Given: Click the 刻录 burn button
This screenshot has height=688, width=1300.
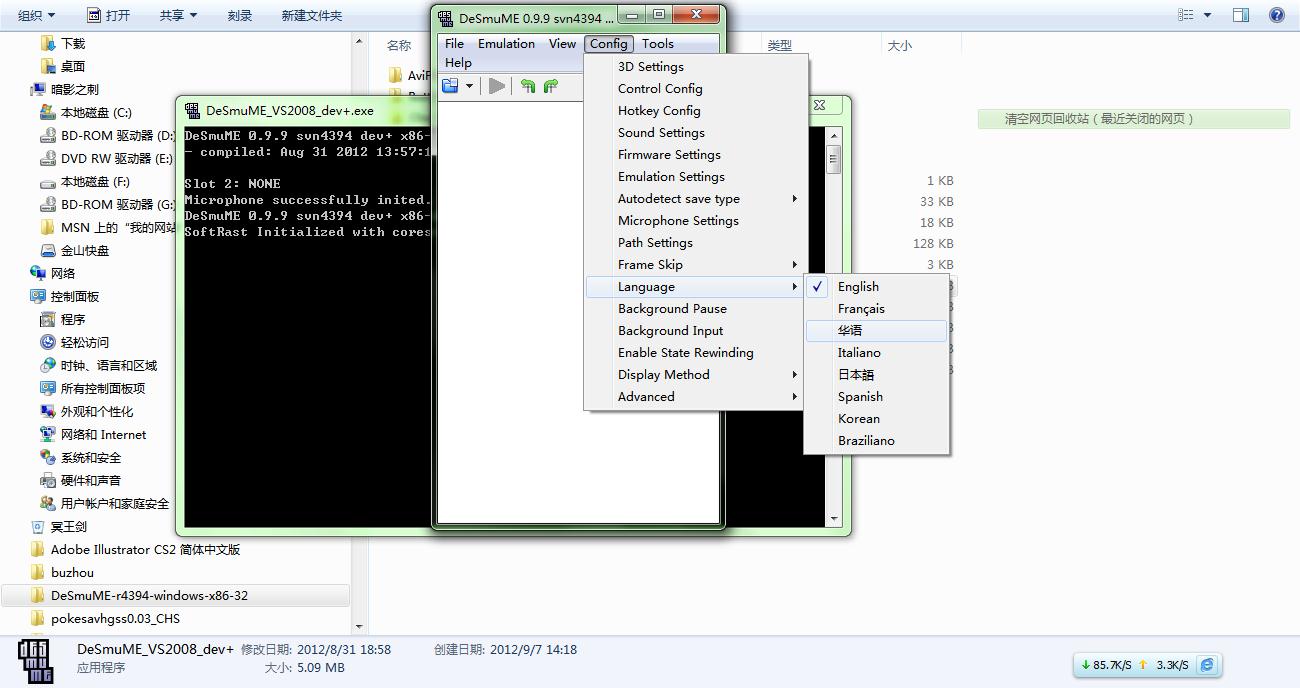Looking at the screenshot, I should point(239,15).
